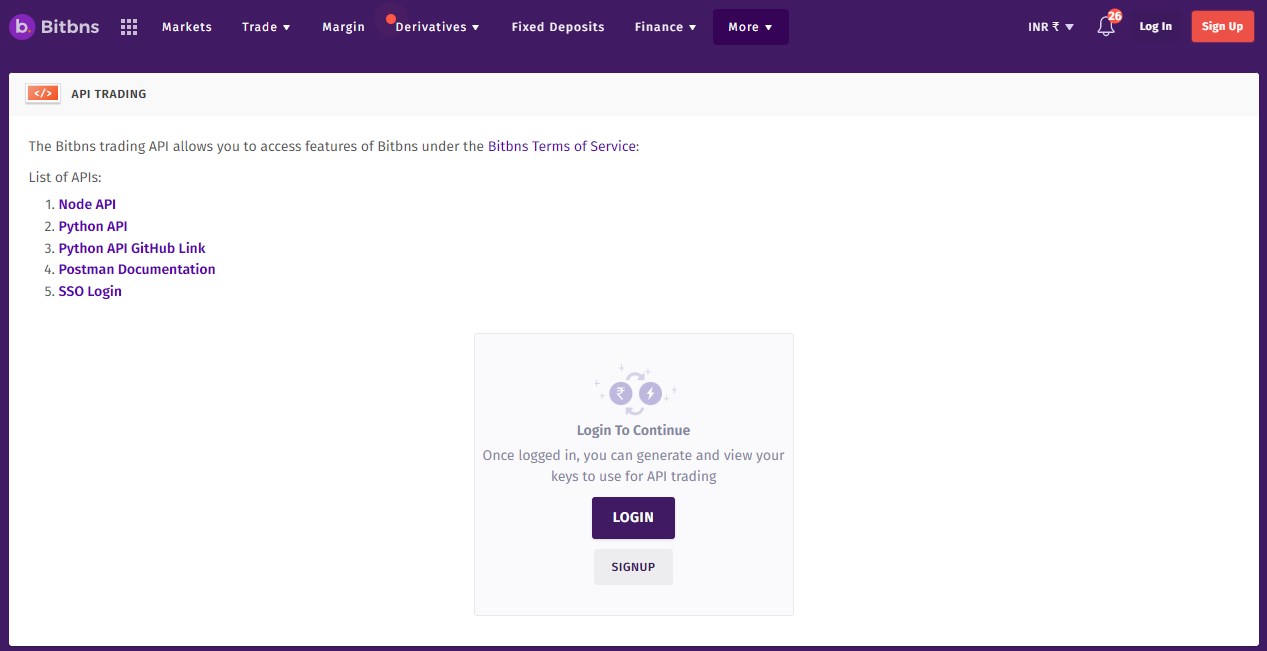Open Fixed Deposits page

click(558, 27)
